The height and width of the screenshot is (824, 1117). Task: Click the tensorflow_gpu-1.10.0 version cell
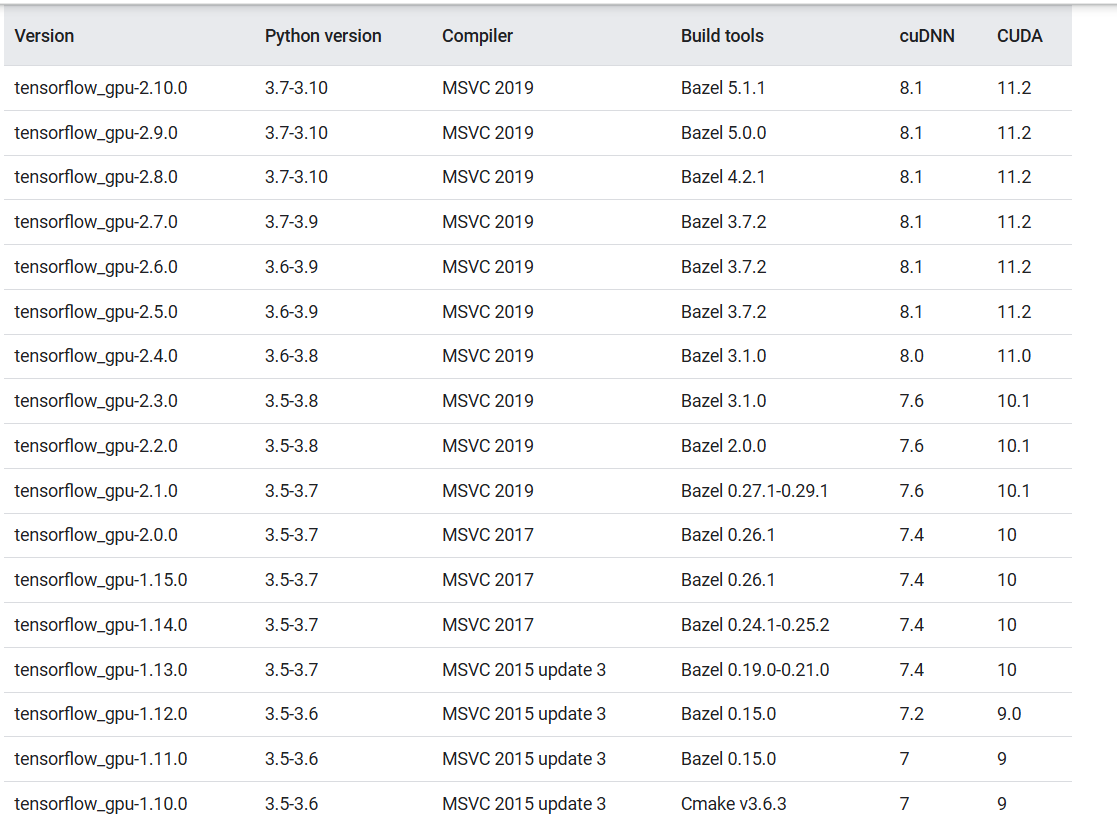(x=101, y=804)
